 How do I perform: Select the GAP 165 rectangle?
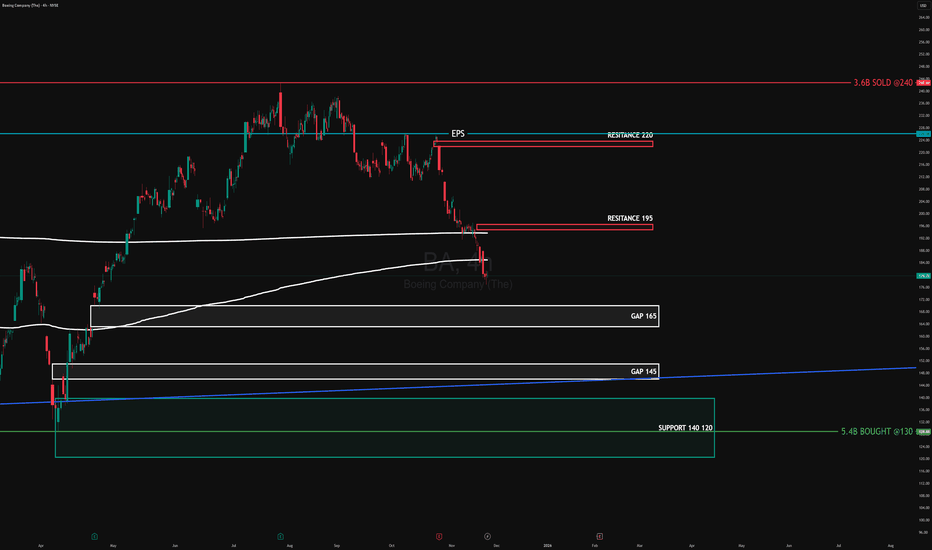pyautogui.click(x=374, y=316)
